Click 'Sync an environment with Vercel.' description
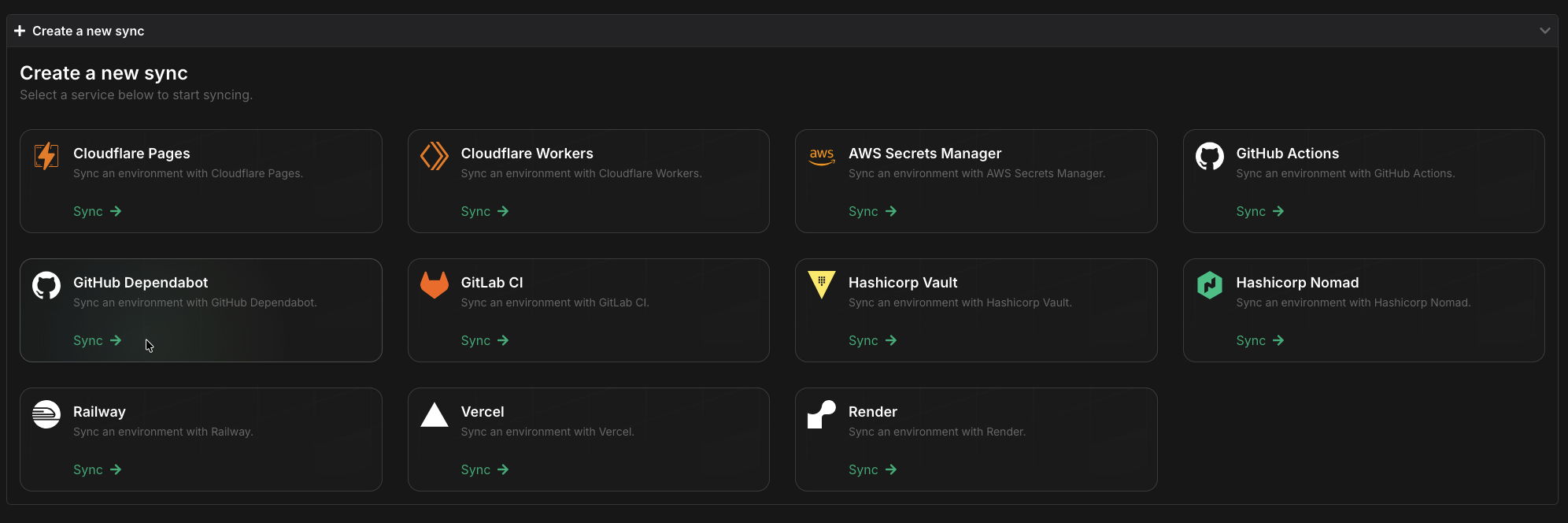1568x523 pixels. click(548, 432)
